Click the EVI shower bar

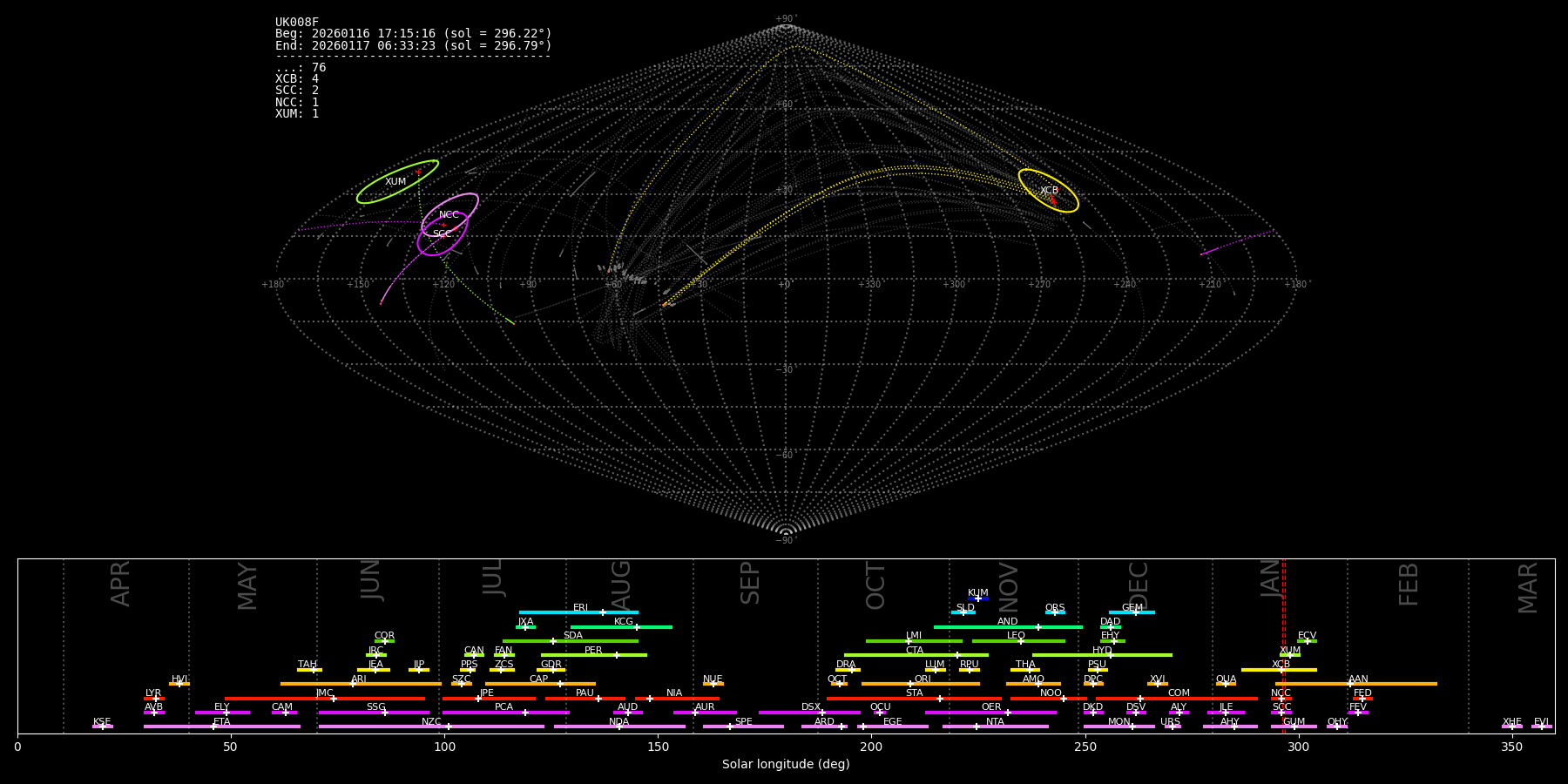(x=1542, y=727)
